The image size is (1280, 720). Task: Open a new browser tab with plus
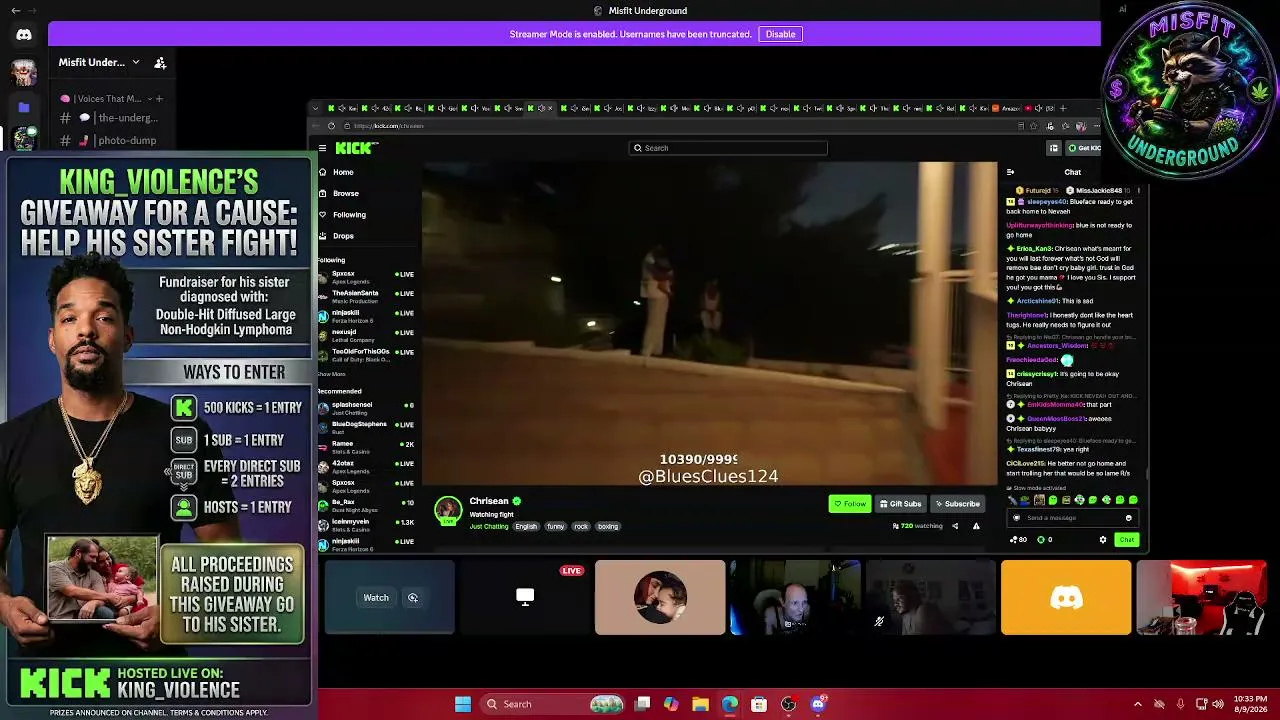click(1063, 108)
